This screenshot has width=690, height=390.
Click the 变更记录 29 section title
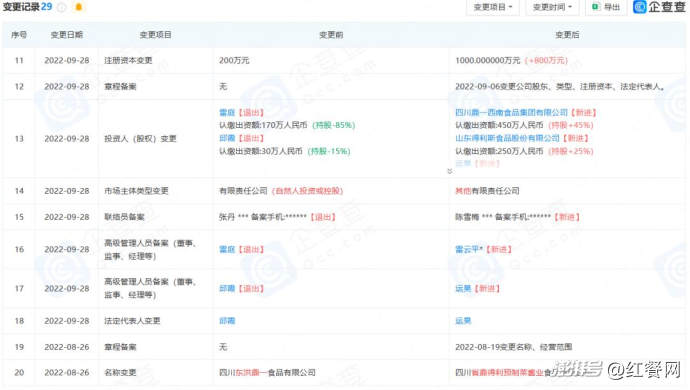coord(27,7)
